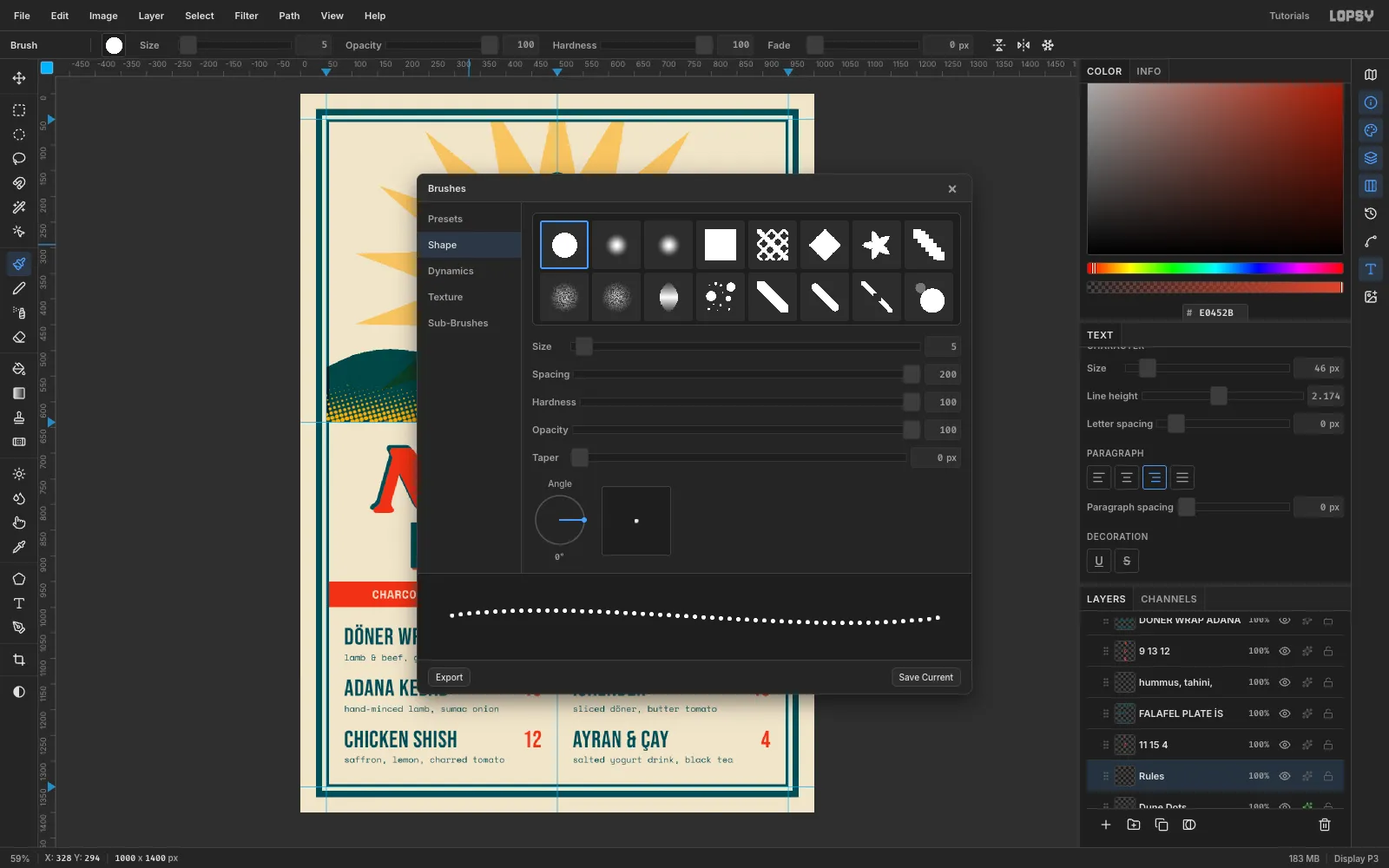Open Sub-Brushes section in Brushes dialog
Screen dimensions: 1389x868
pos(469,323)
